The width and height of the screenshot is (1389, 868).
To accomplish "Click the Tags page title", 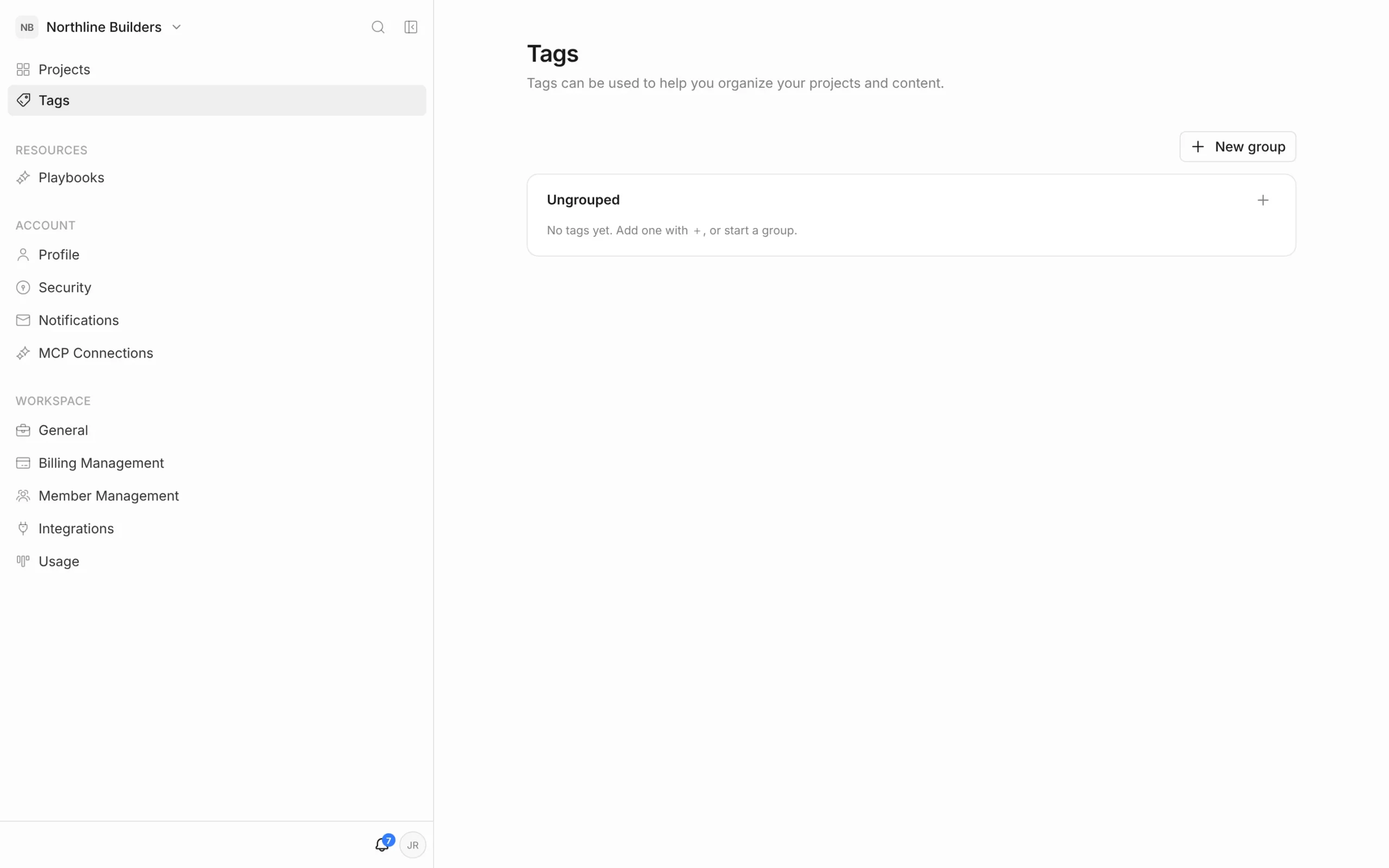I will 553,54.
